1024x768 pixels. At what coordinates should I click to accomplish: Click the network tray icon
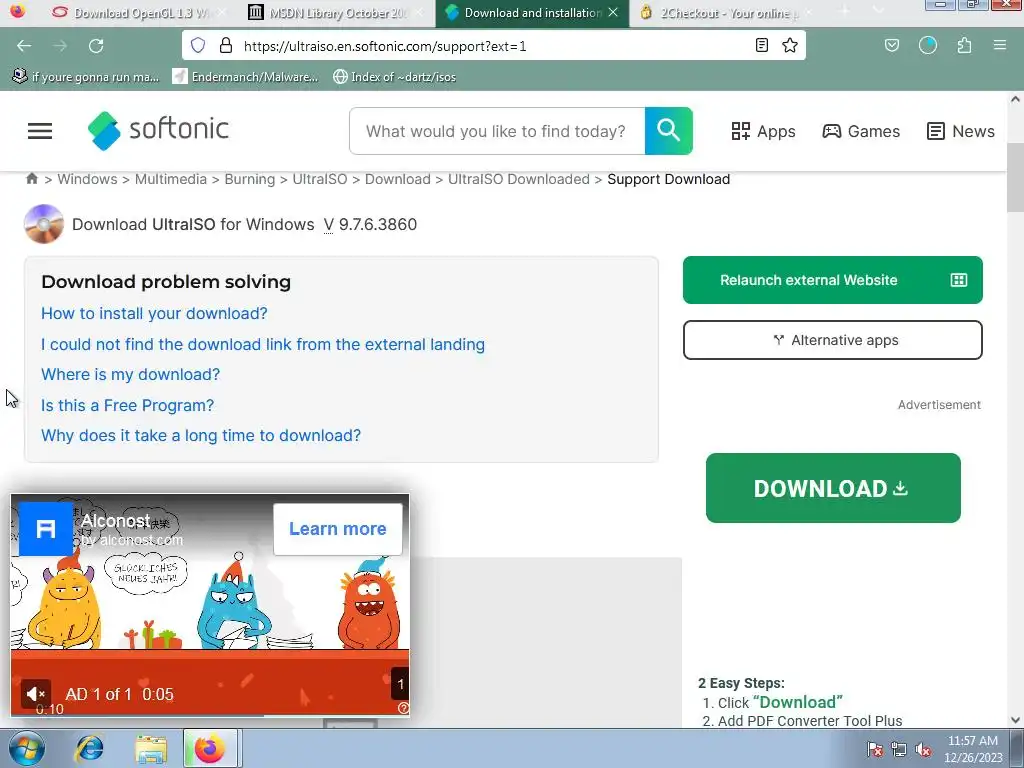pyautogui.click(x=899, y=749)
